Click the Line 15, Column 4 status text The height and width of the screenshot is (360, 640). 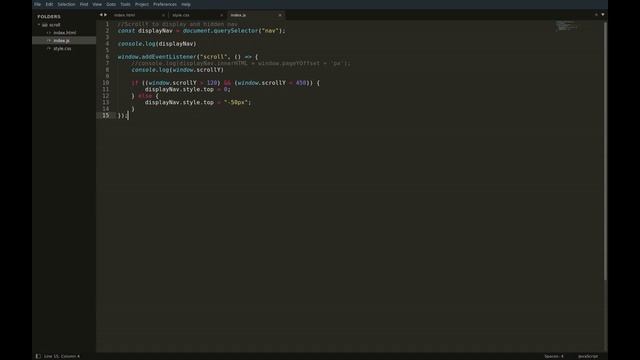(62, 356)
